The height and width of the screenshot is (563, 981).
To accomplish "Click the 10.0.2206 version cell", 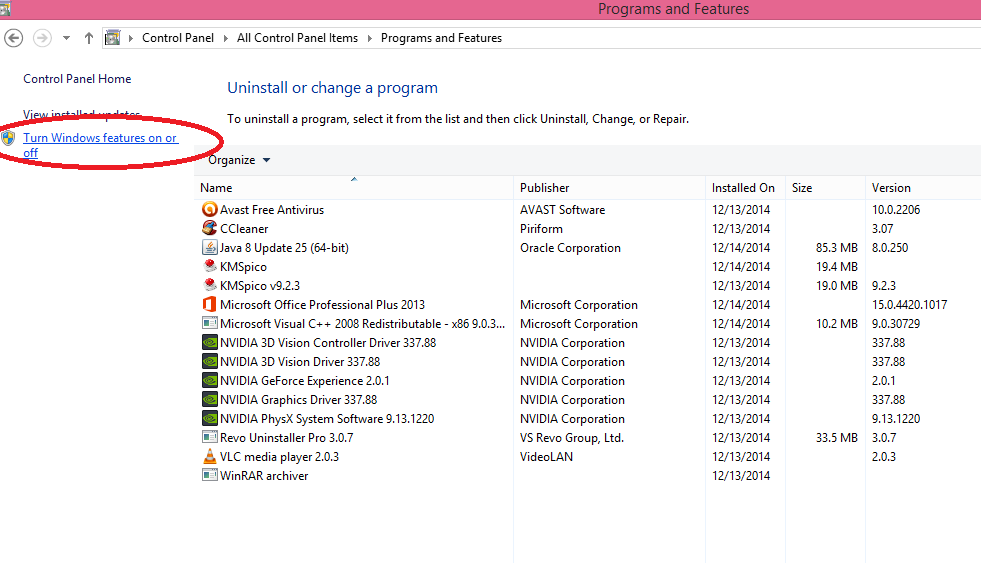I will pos(896,210).
